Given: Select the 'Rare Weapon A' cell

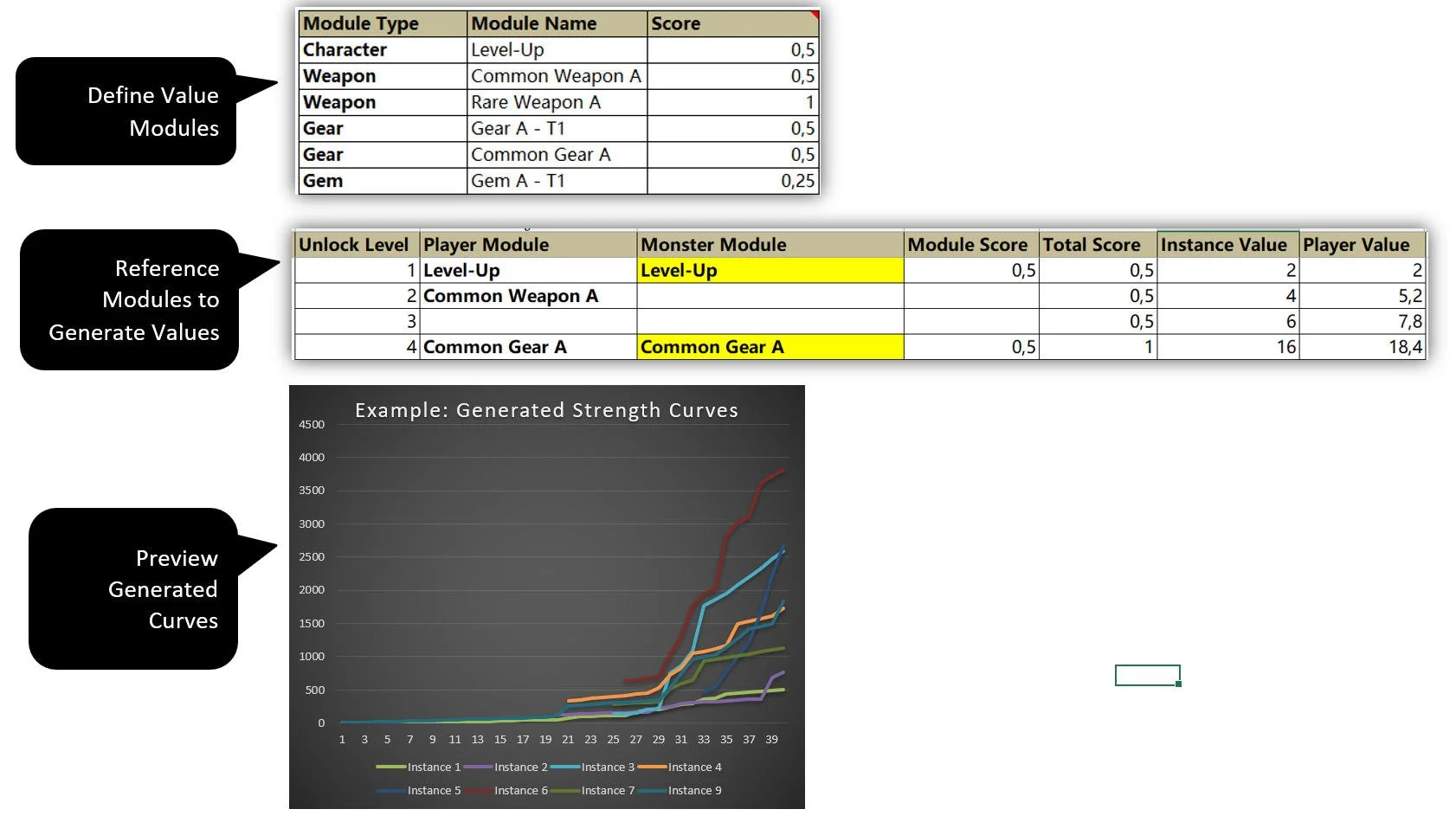Looking at the screenshot, I should pyautogui.click(x=557, y=102).
